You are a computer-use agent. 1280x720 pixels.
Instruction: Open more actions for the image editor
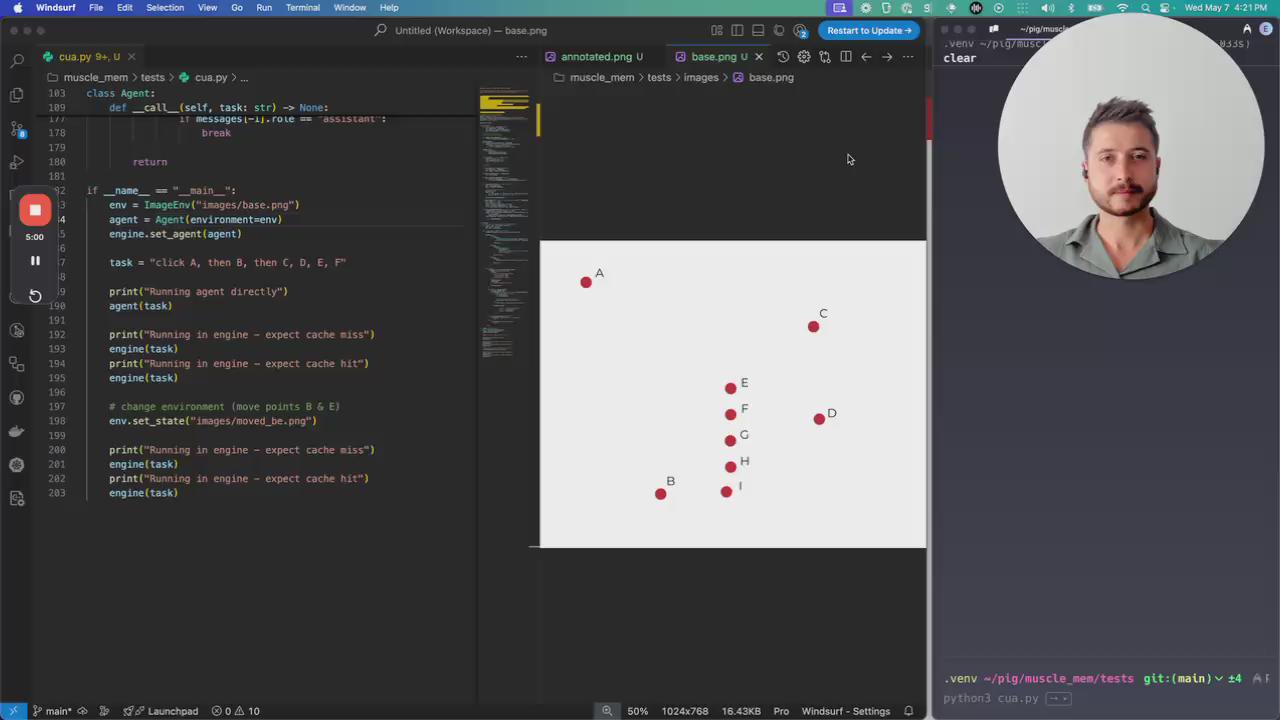908,57
